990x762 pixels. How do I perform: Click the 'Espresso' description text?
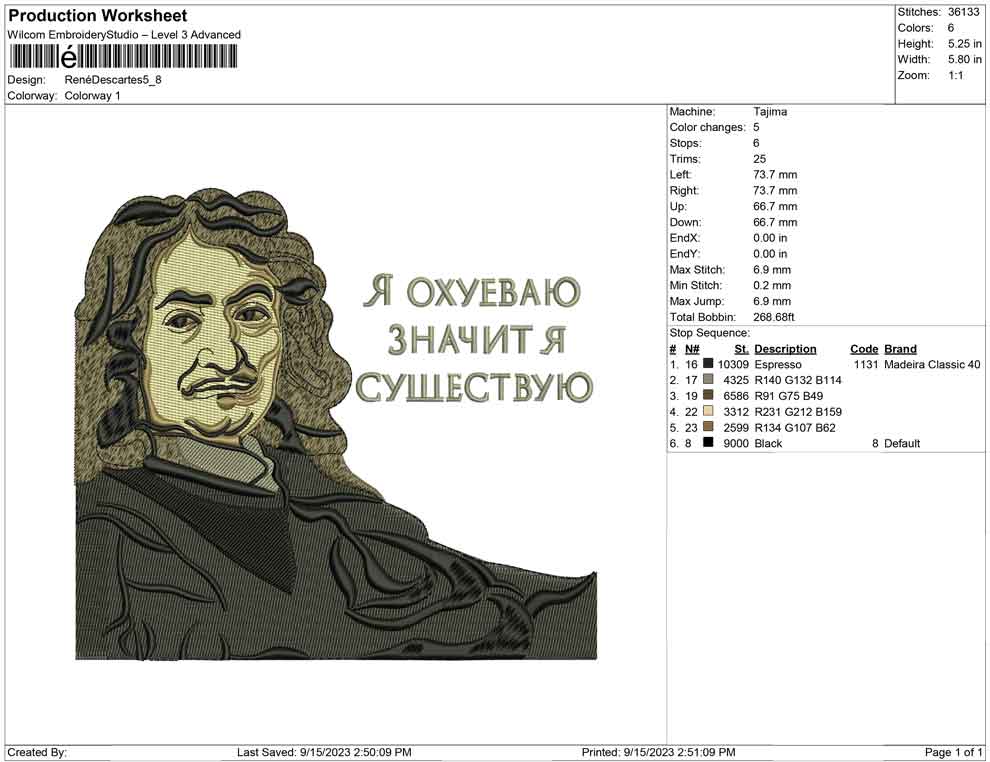[x=778, y=364]
